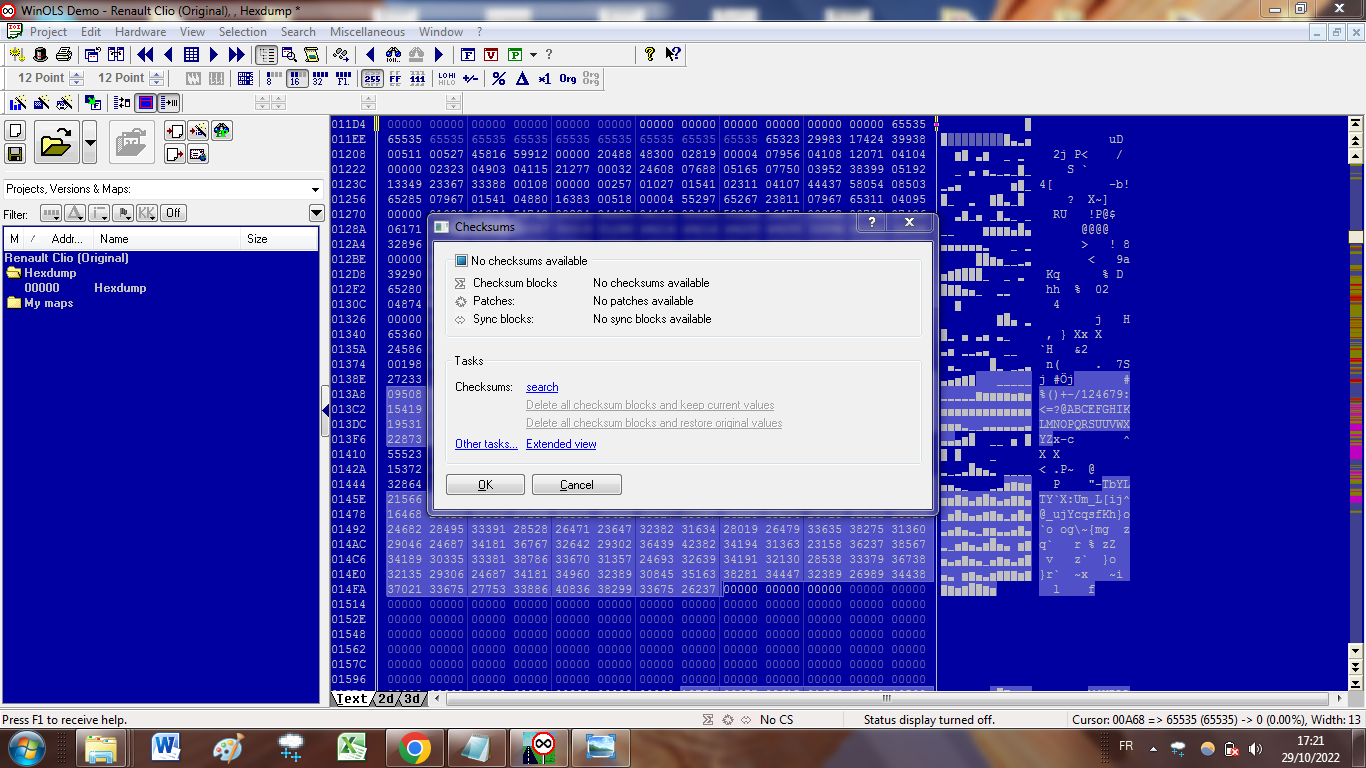This screenshot has width=1366, height=768.
Task: Click the New blank project icon
Action: point(15,131)
